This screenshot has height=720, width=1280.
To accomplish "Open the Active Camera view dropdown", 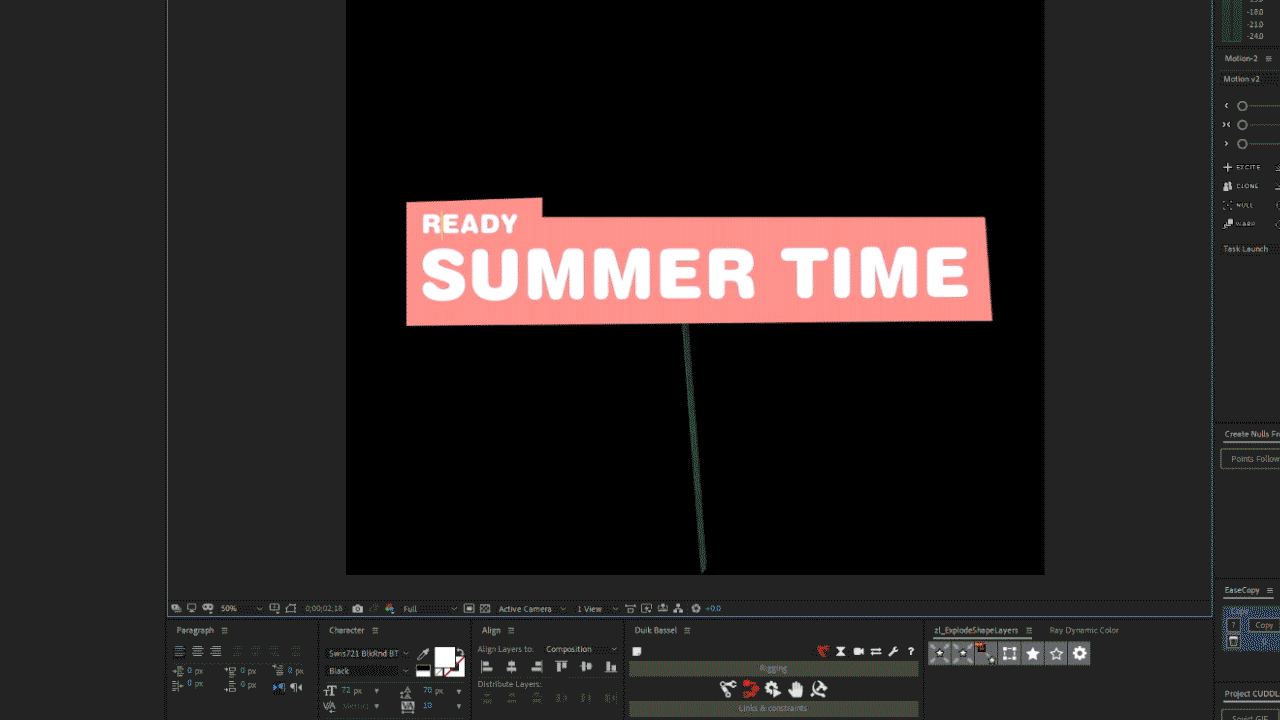I will point(532,608).
